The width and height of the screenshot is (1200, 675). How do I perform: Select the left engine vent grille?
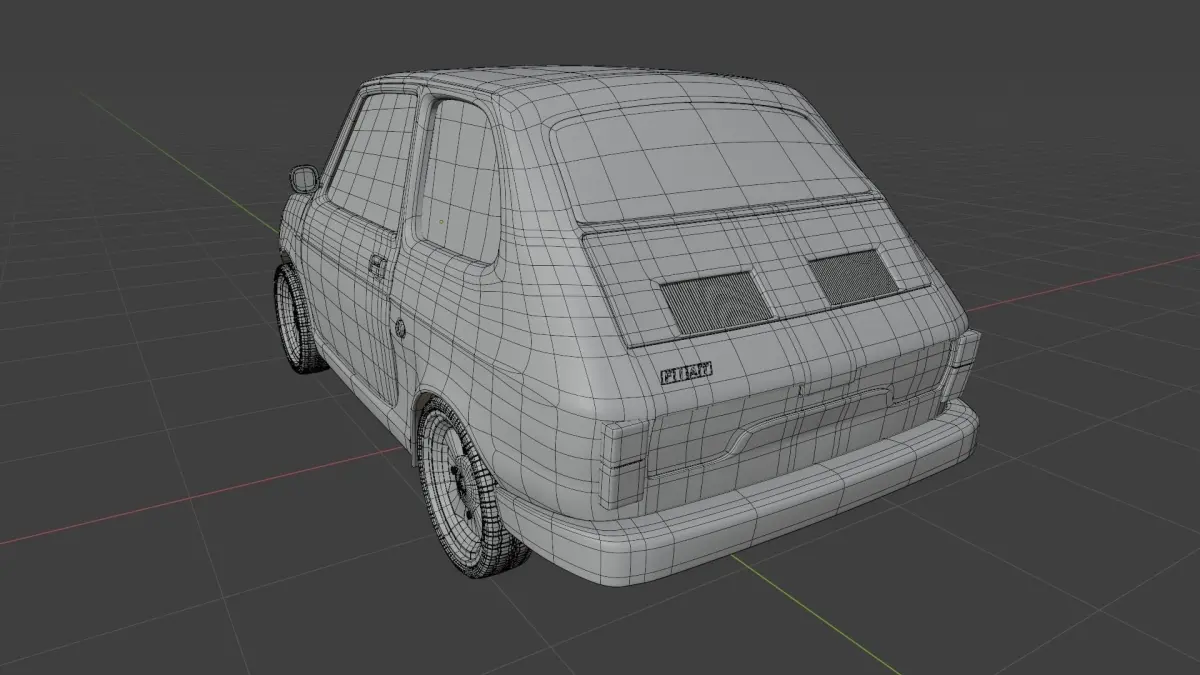pyautogui.click(x=716, y=301)
